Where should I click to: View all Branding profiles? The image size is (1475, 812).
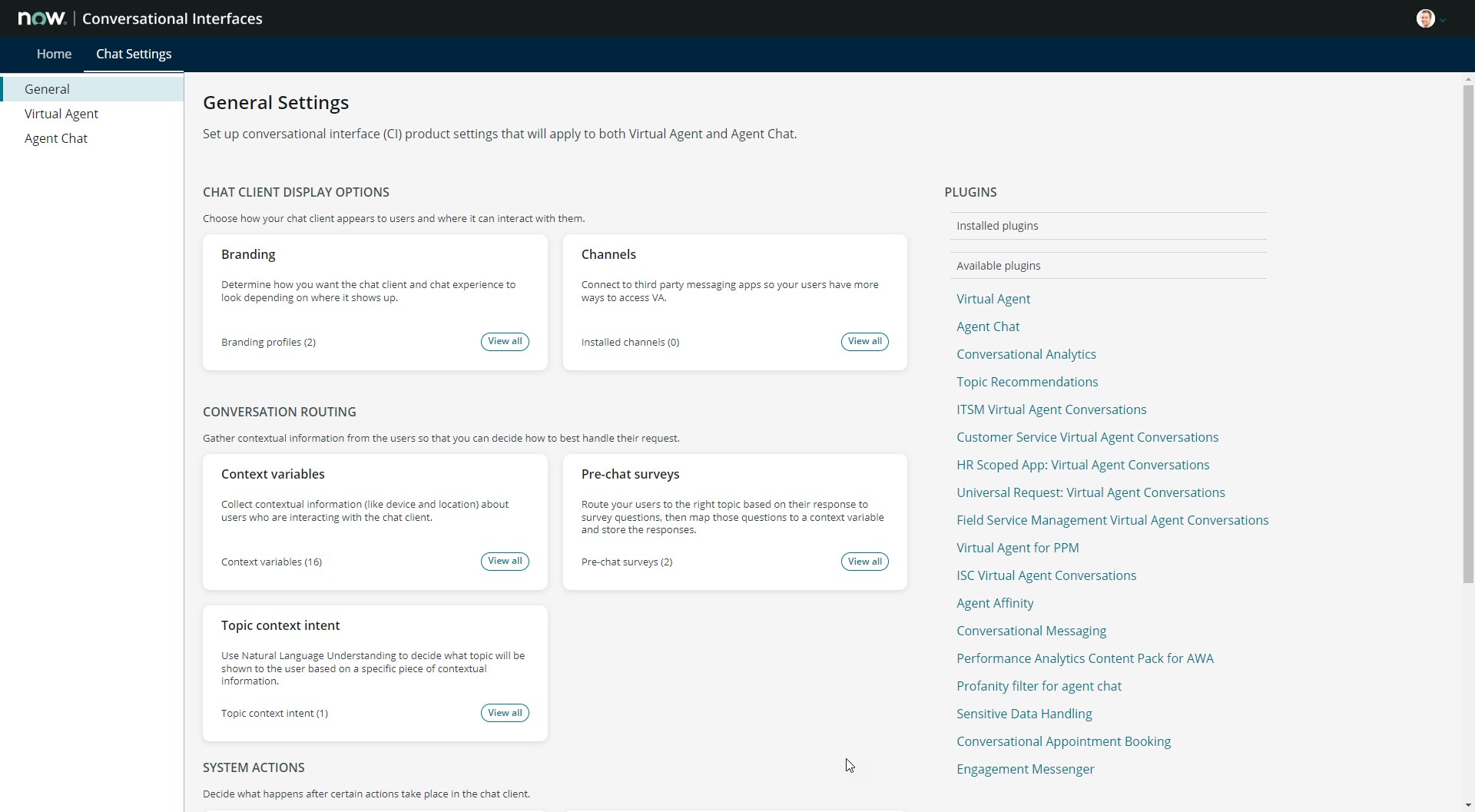504,341
